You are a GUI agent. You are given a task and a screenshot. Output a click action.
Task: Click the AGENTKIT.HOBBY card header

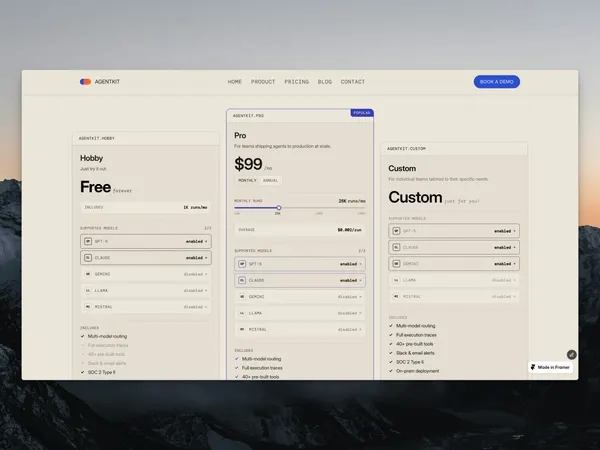pos(146,138)
